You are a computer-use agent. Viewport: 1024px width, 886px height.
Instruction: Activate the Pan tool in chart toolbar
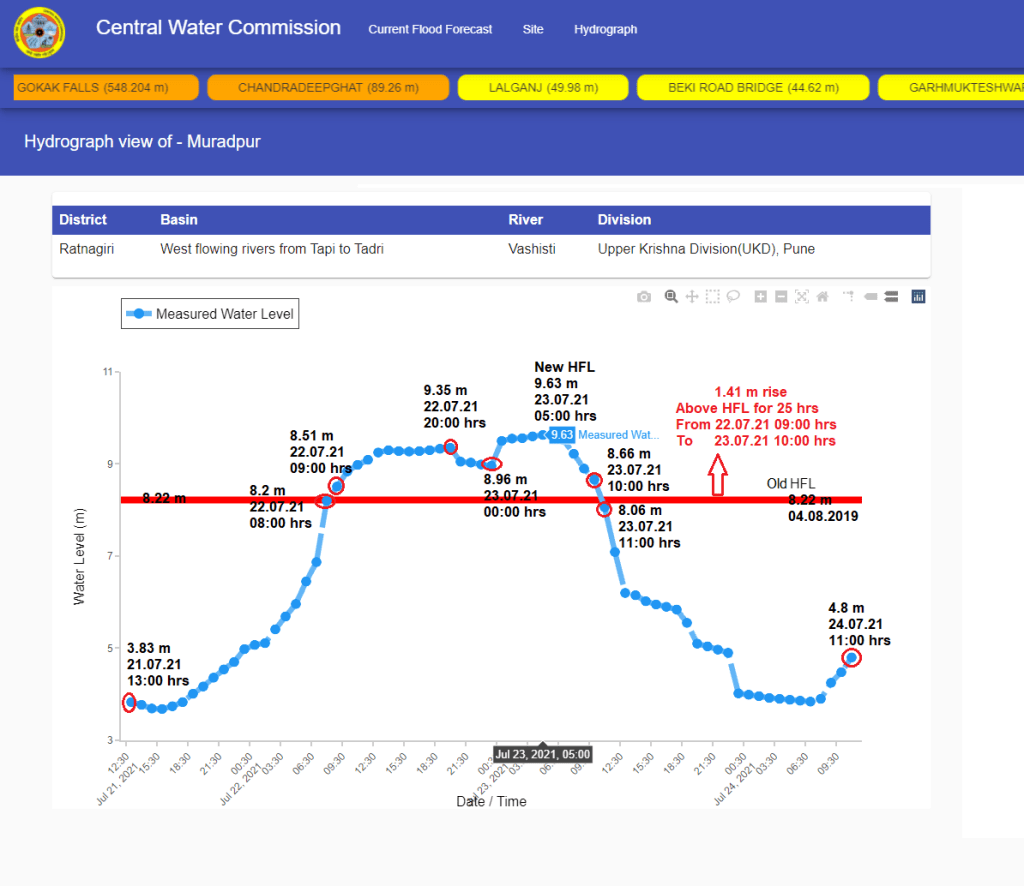click(x=691, y=297)
